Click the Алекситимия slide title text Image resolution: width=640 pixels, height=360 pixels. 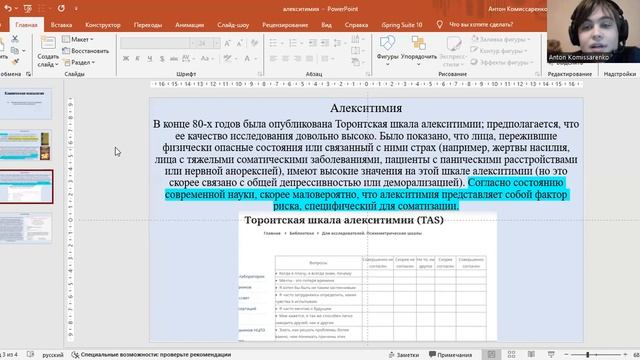pyautogui.click(x=366, y=108)
